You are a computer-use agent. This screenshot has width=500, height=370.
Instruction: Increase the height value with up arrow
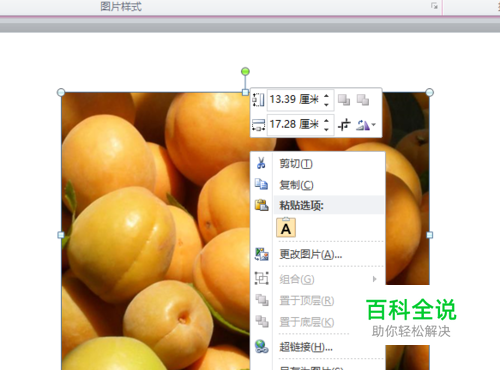[x=327, y=96]
